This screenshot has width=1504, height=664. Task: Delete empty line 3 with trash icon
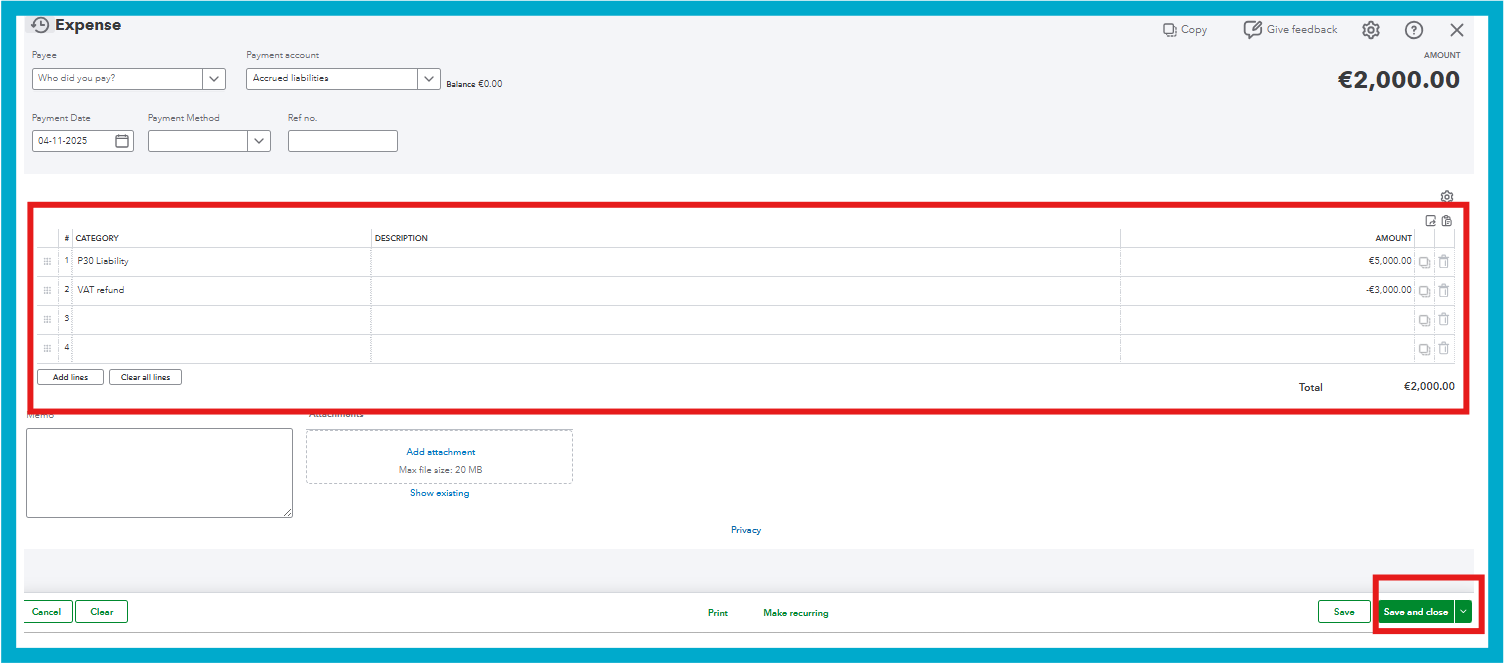(x=1444, y=320)
